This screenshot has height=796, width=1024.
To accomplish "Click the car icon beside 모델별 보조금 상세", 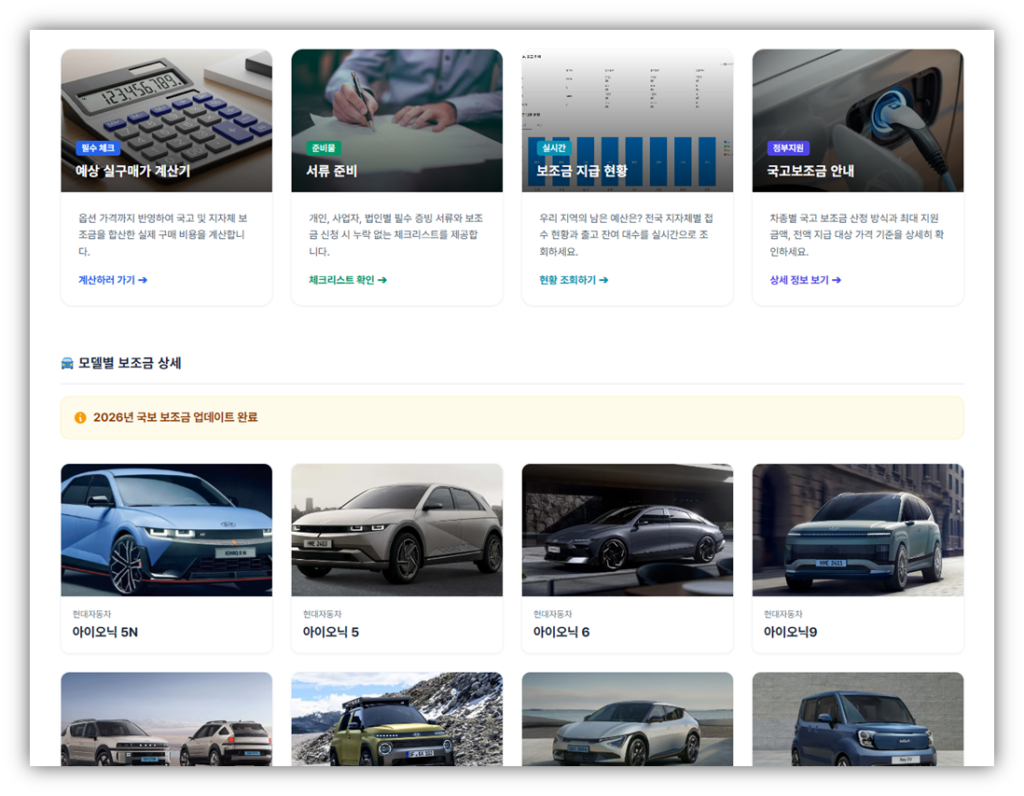I will (67, 363).
